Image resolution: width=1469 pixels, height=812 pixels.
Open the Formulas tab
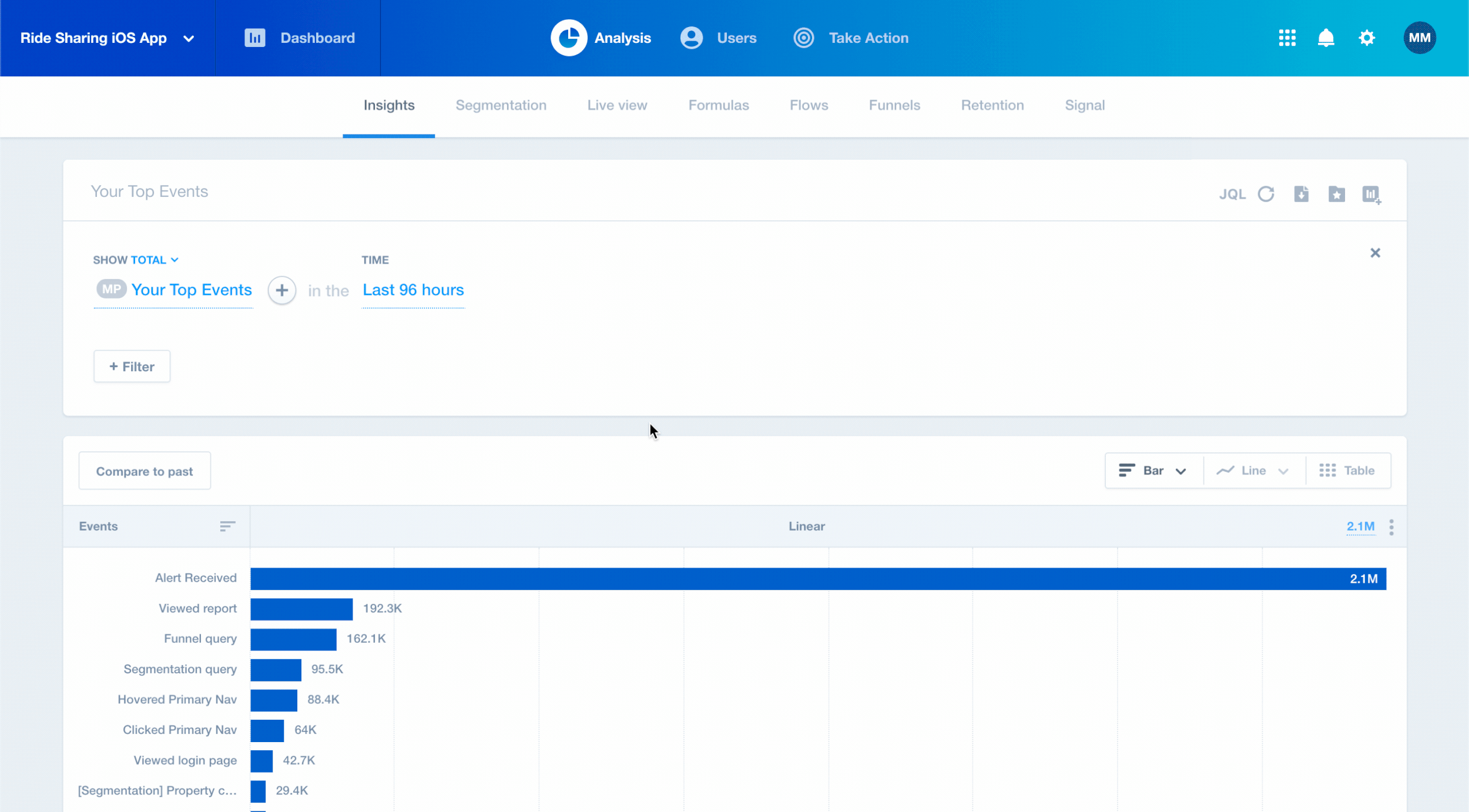[x=718, y=105]
